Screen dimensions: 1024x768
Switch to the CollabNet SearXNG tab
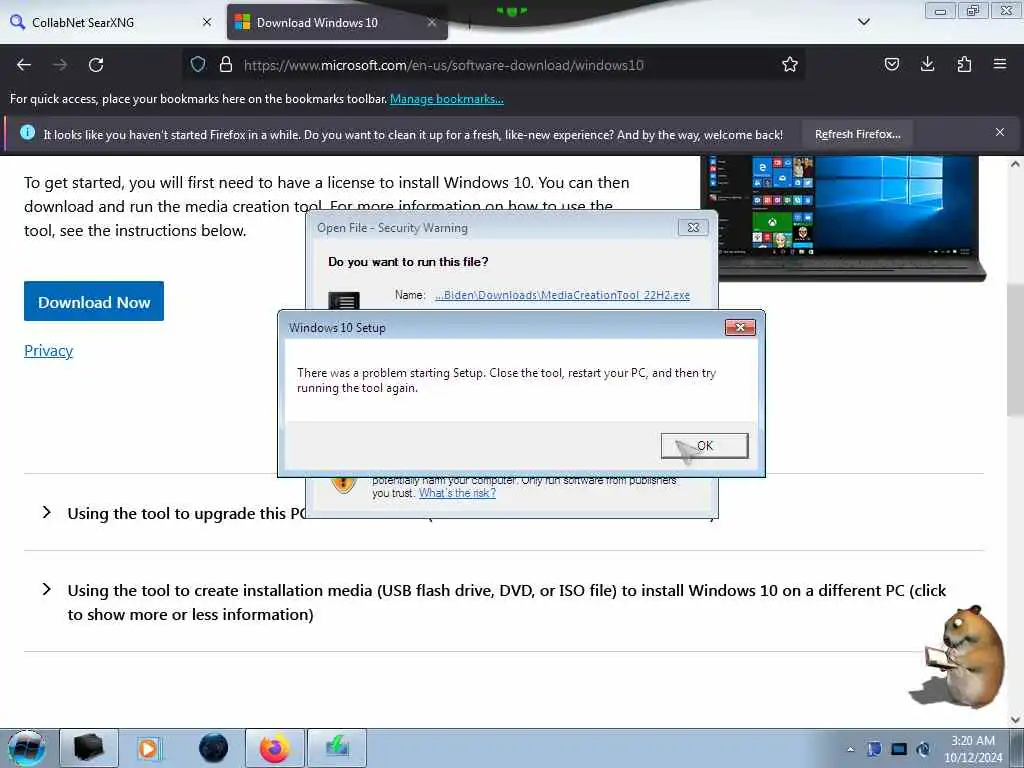tap(110, 22)
